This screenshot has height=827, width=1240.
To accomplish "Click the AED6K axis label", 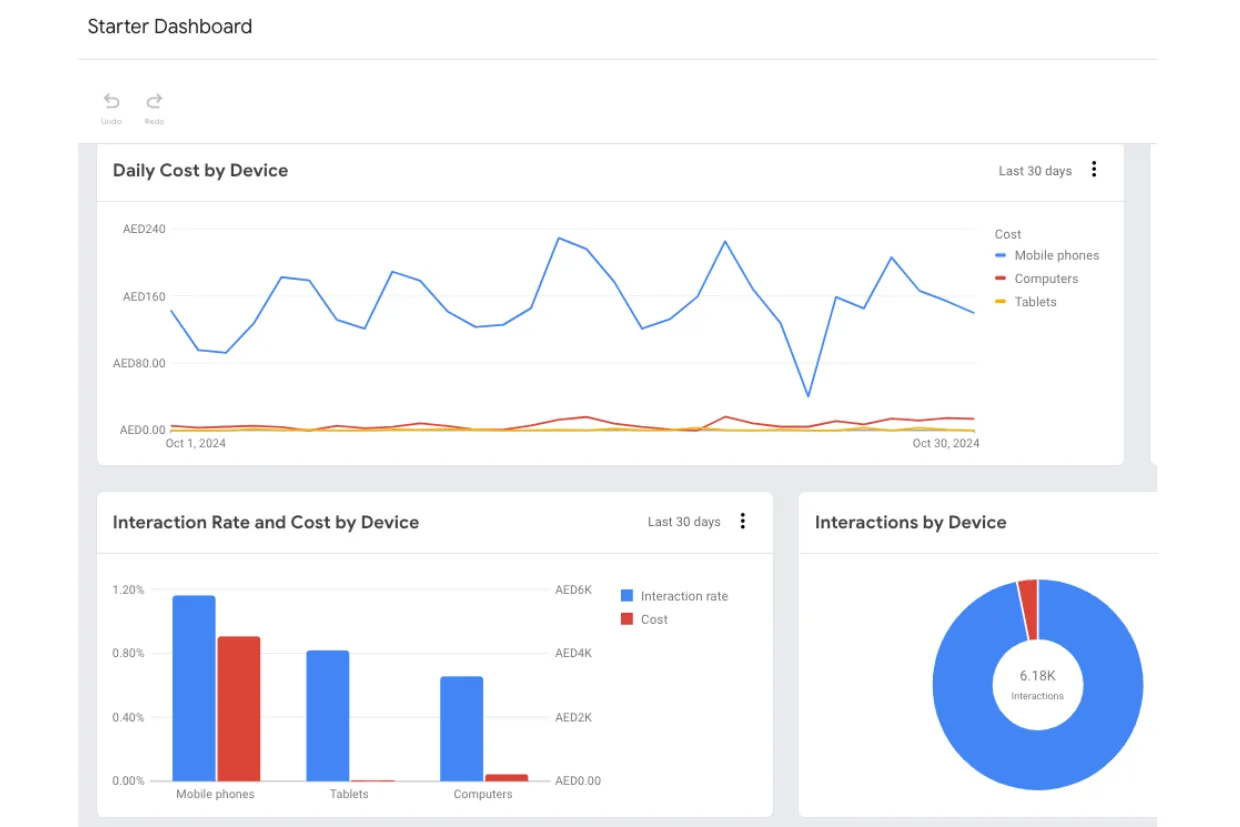I will 574,590.
